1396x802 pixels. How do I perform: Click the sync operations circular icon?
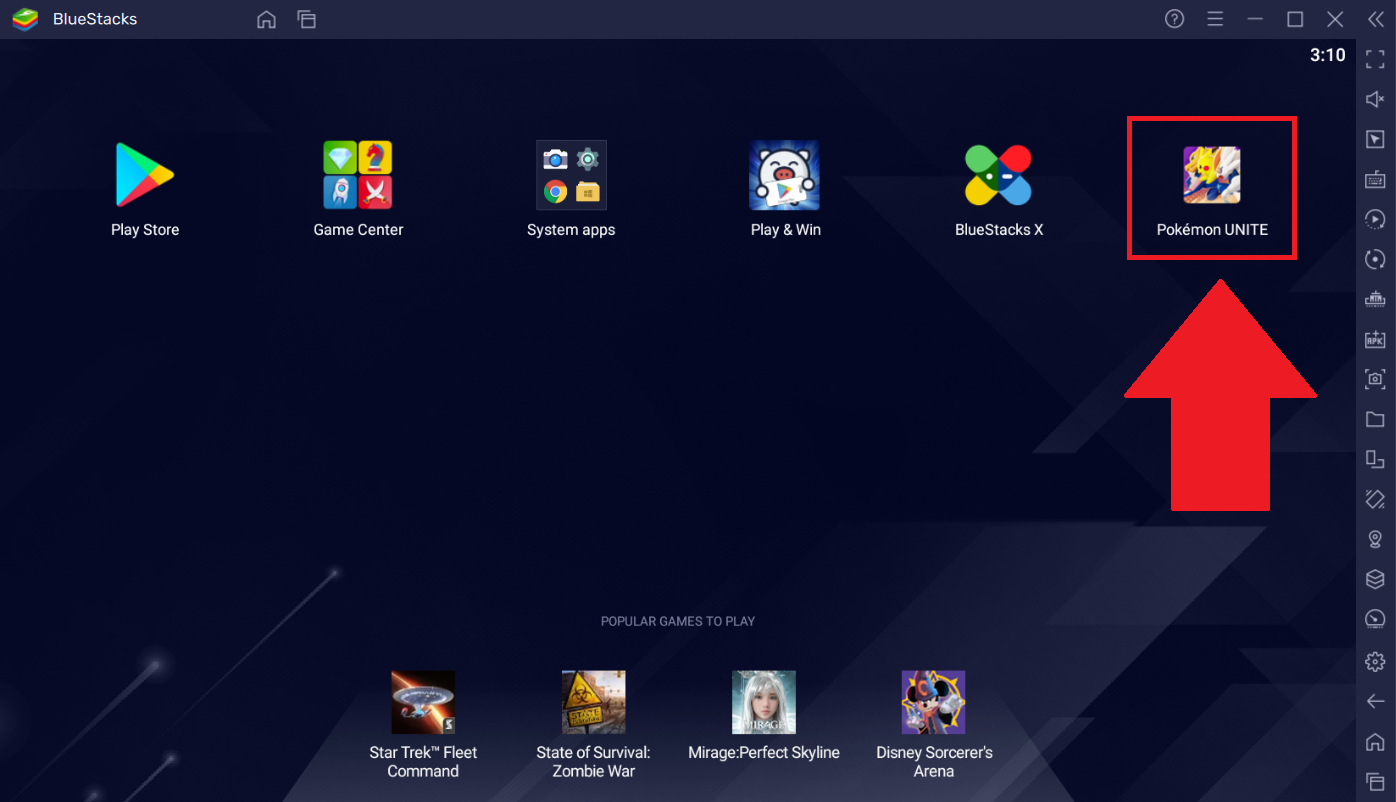coord(1375,260)
